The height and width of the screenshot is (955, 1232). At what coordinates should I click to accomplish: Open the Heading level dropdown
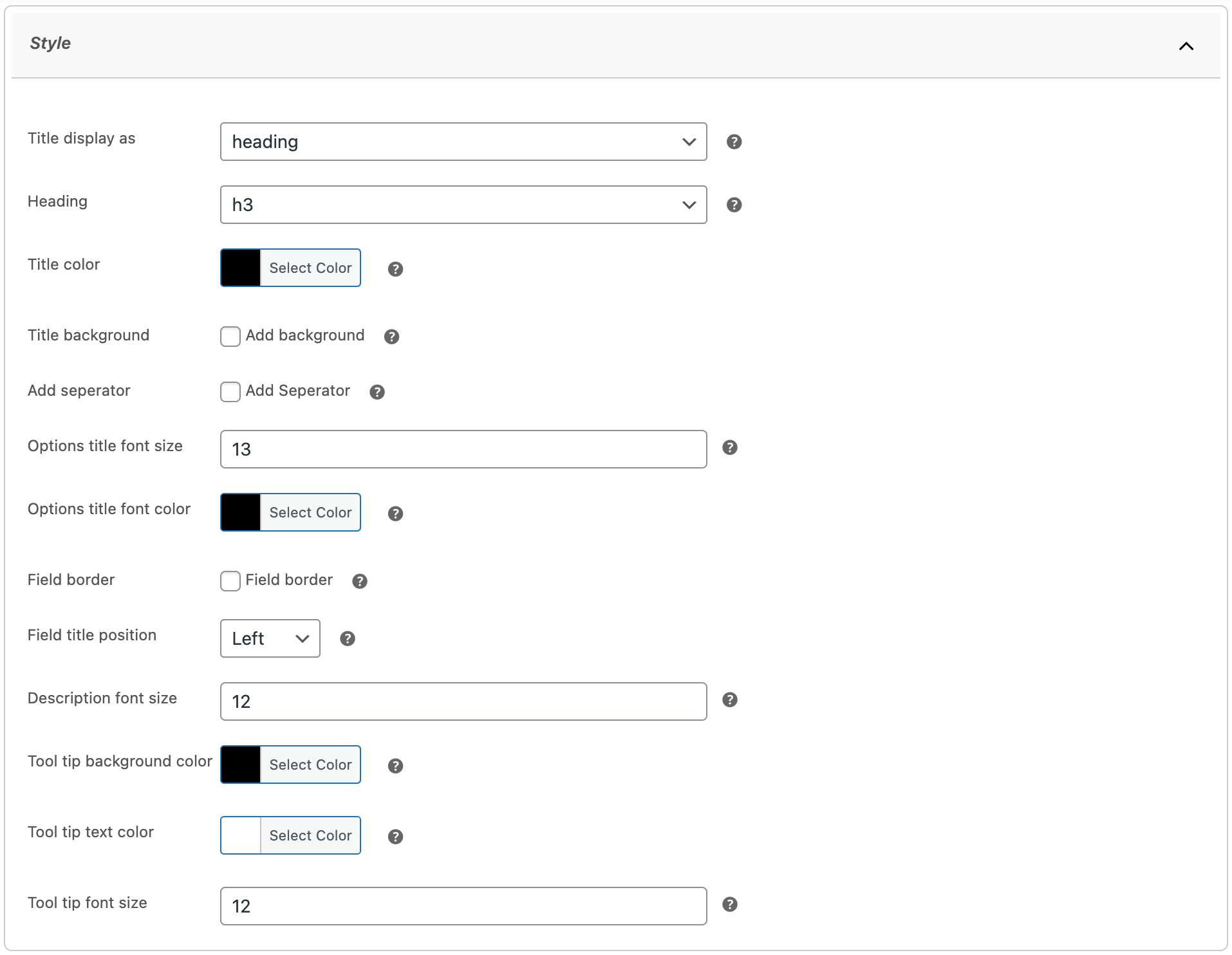(463, 205)
